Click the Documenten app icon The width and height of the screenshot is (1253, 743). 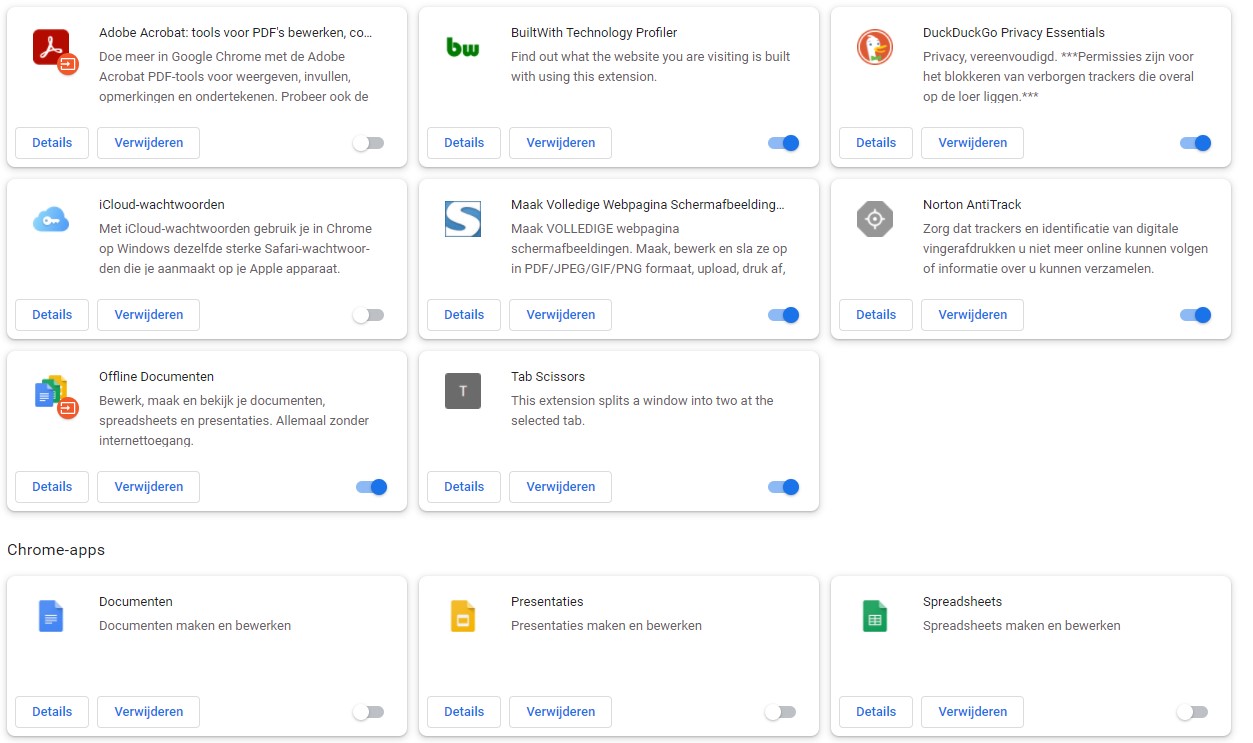[x=51, y=616]
